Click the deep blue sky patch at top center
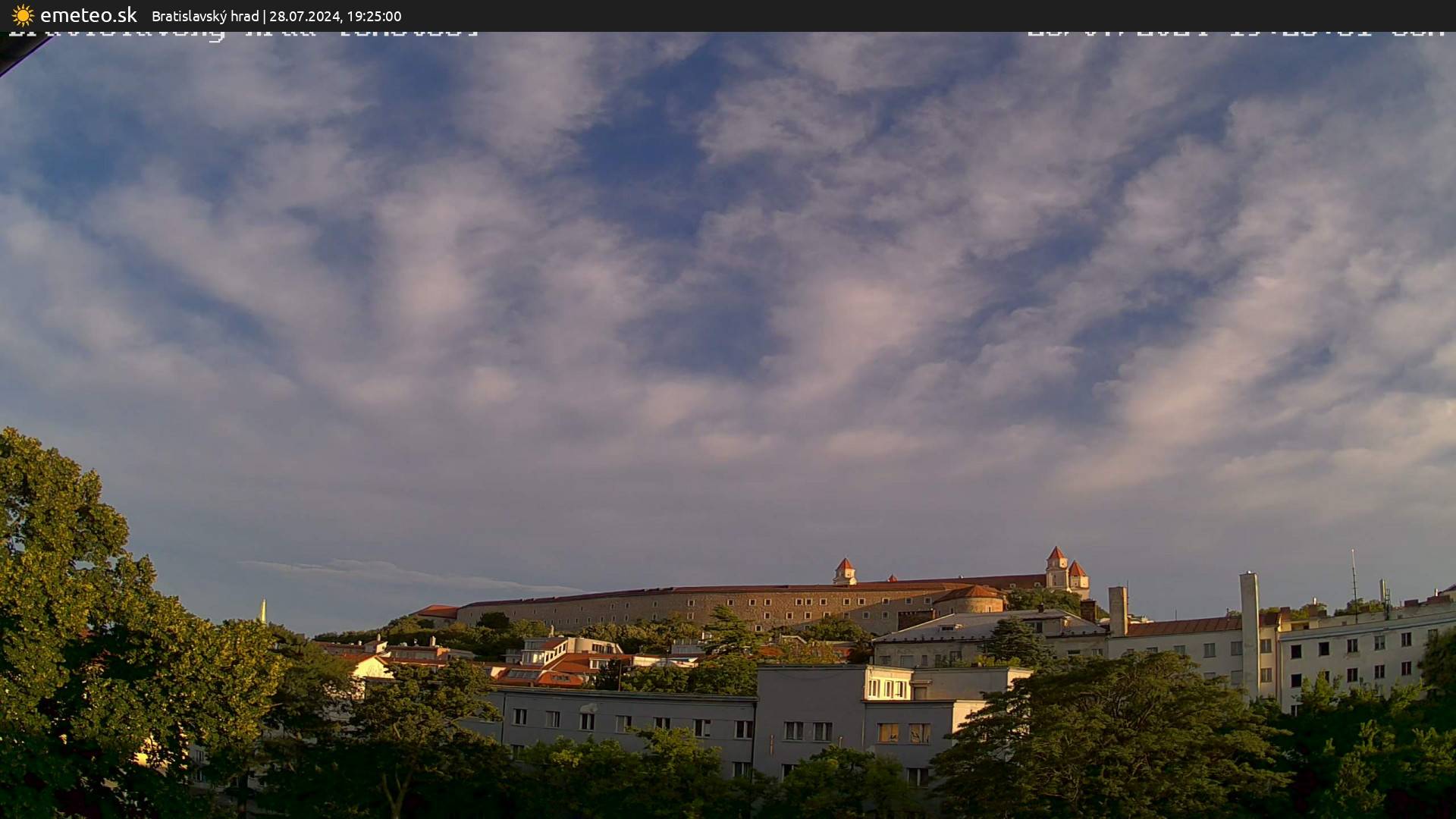 coord(645,152)
